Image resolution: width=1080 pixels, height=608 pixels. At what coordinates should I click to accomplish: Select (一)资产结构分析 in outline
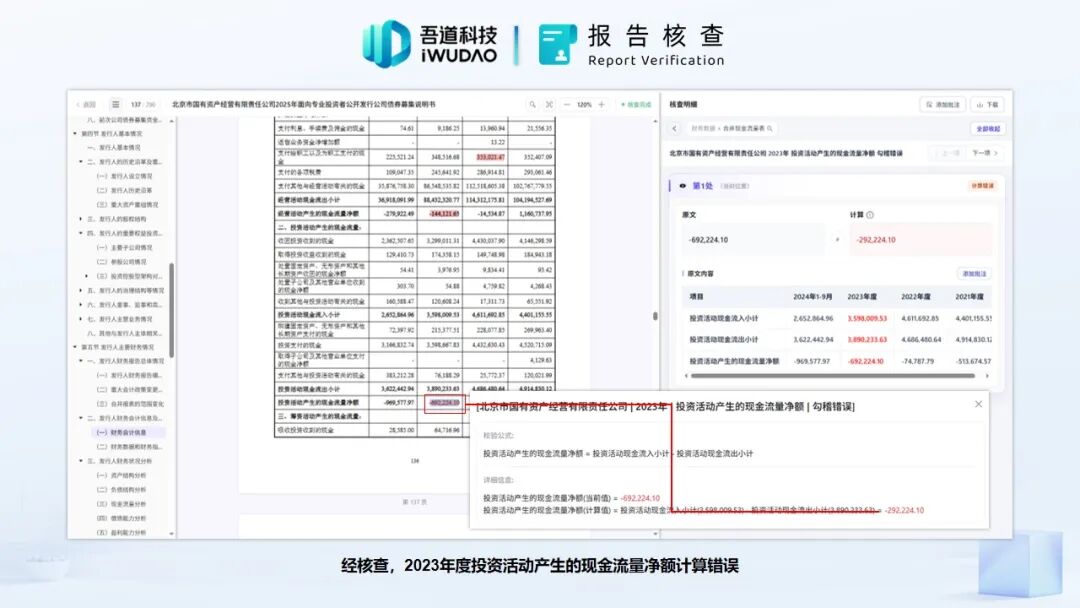click(121, 476)
